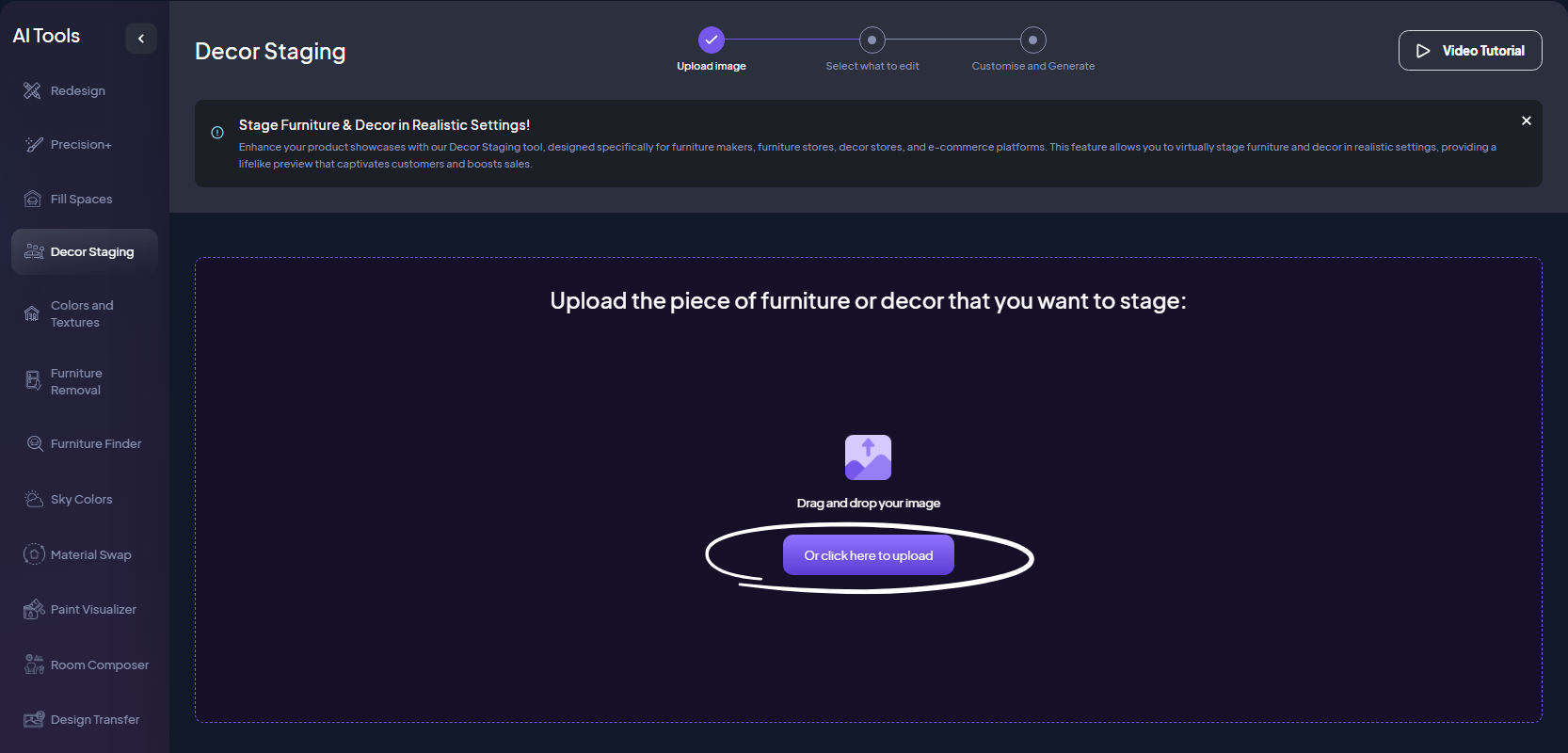
Task: Play the Video Tutorial
Action: point(1469,51)
